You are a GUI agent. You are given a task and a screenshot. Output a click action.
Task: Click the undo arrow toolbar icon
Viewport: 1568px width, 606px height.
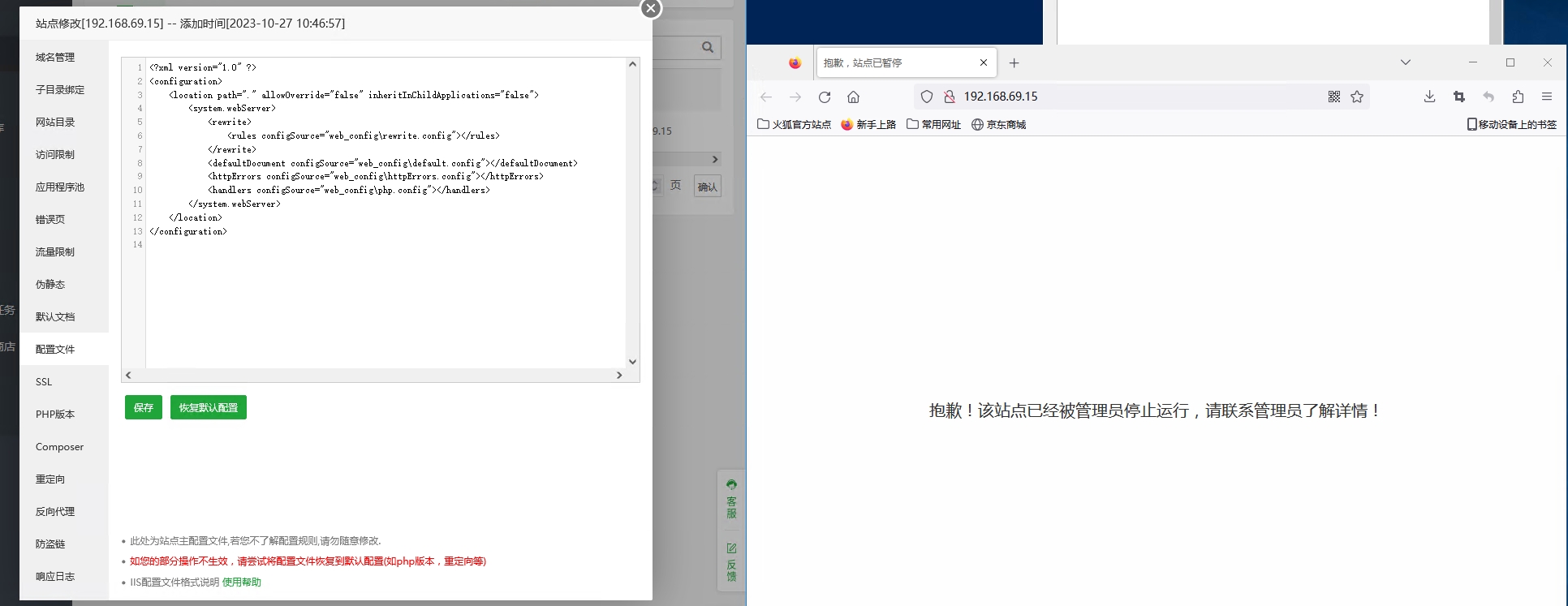click(x=1488, y=97)
